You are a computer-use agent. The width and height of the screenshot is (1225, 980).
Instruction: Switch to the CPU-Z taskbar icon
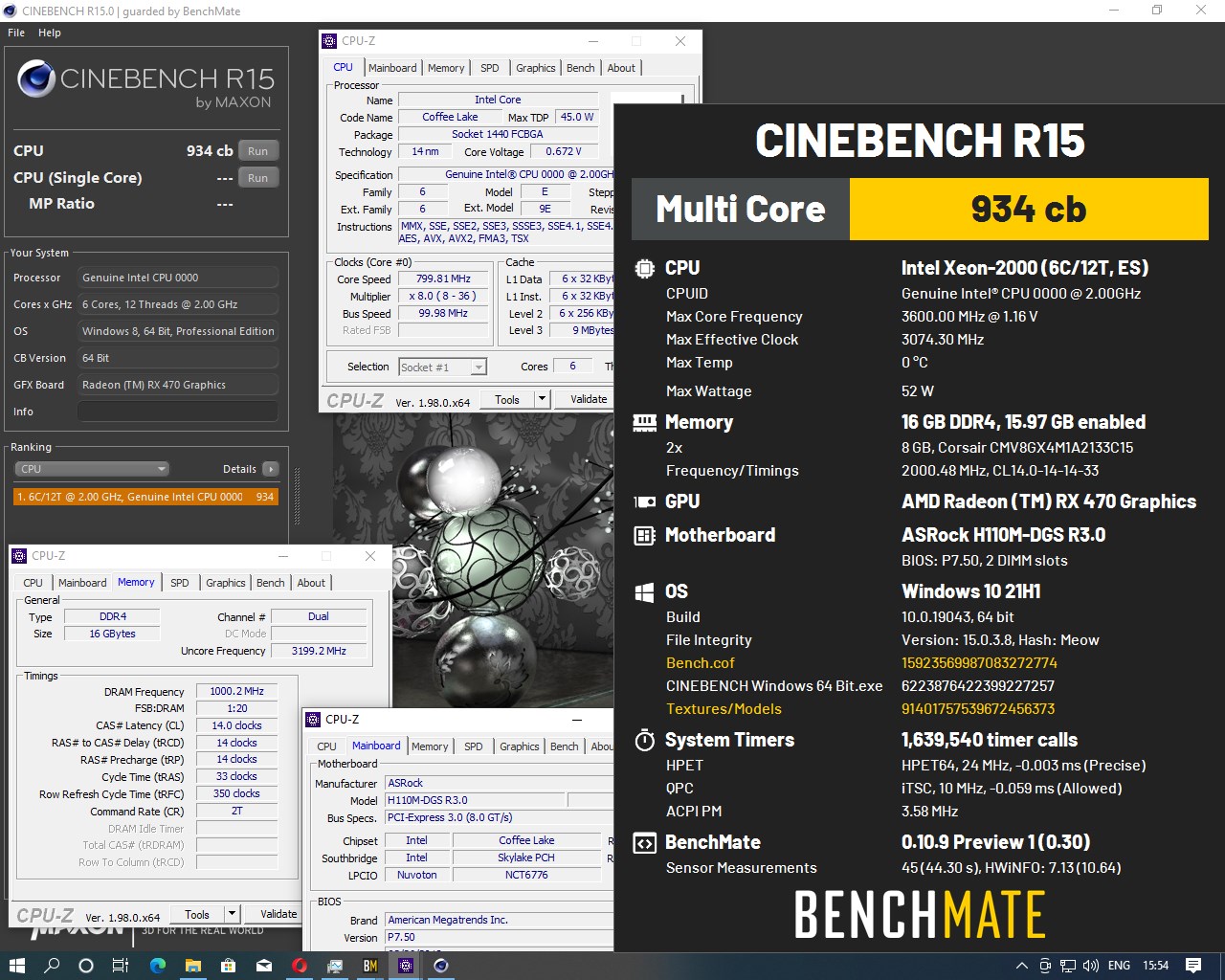tap(405, 966)
